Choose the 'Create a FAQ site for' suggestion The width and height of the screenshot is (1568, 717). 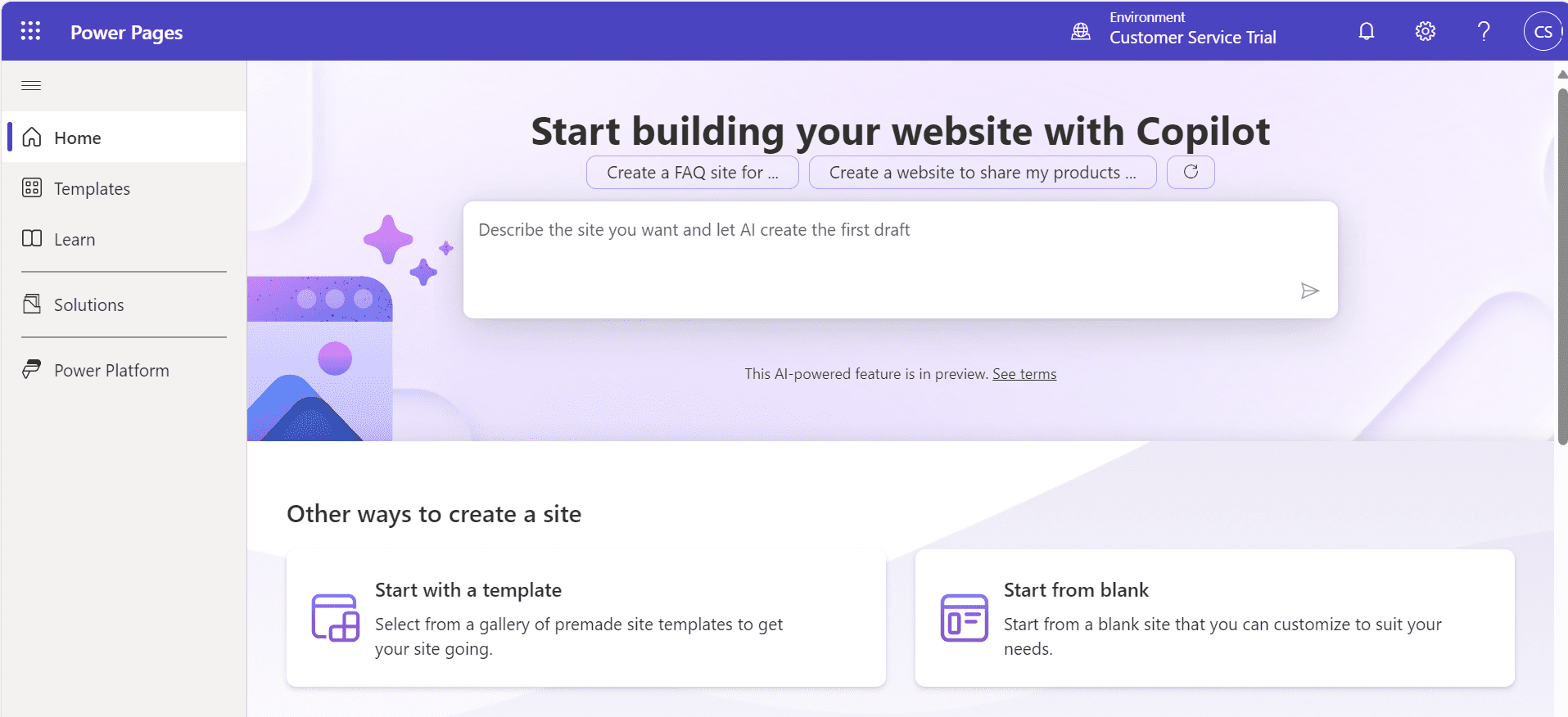tap(693, 173)
